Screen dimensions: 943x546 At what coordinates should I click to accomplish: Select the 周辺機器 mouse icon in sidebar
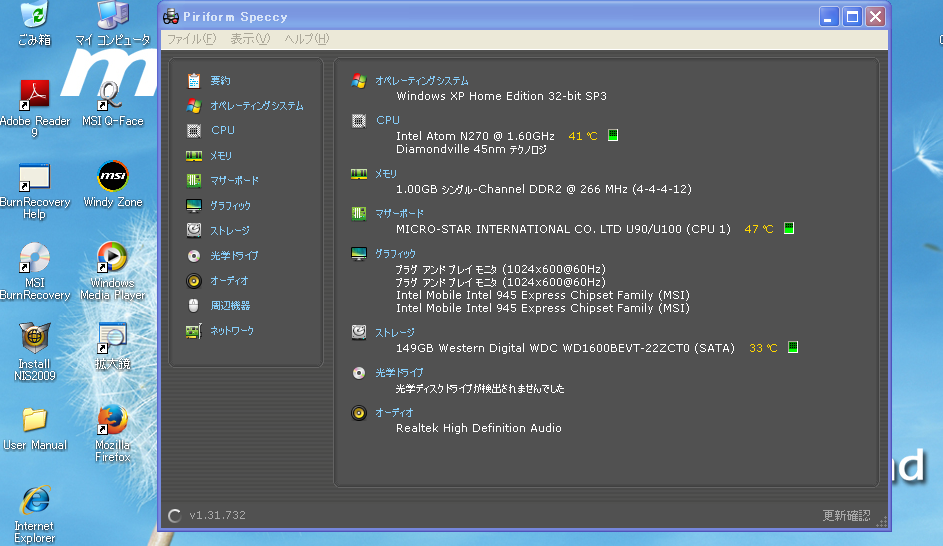194,305
